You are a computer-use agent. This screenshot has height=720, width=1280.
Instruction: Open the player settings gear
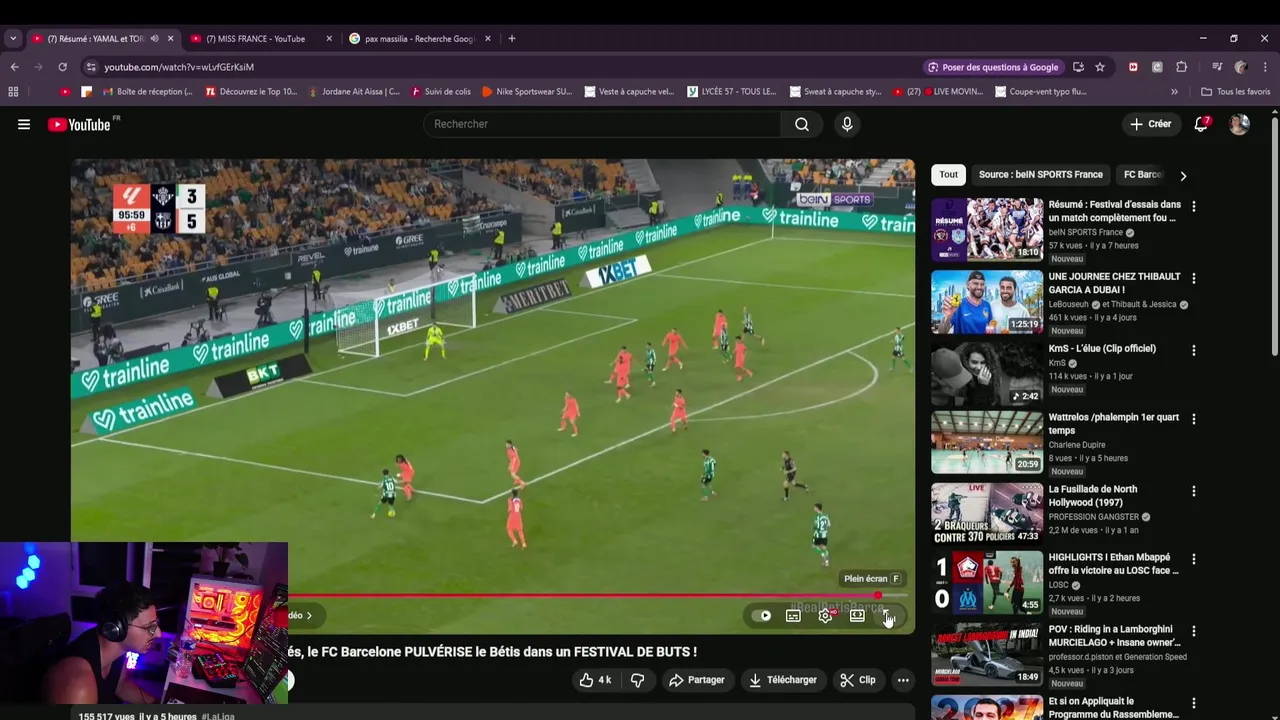pos(825,616)
